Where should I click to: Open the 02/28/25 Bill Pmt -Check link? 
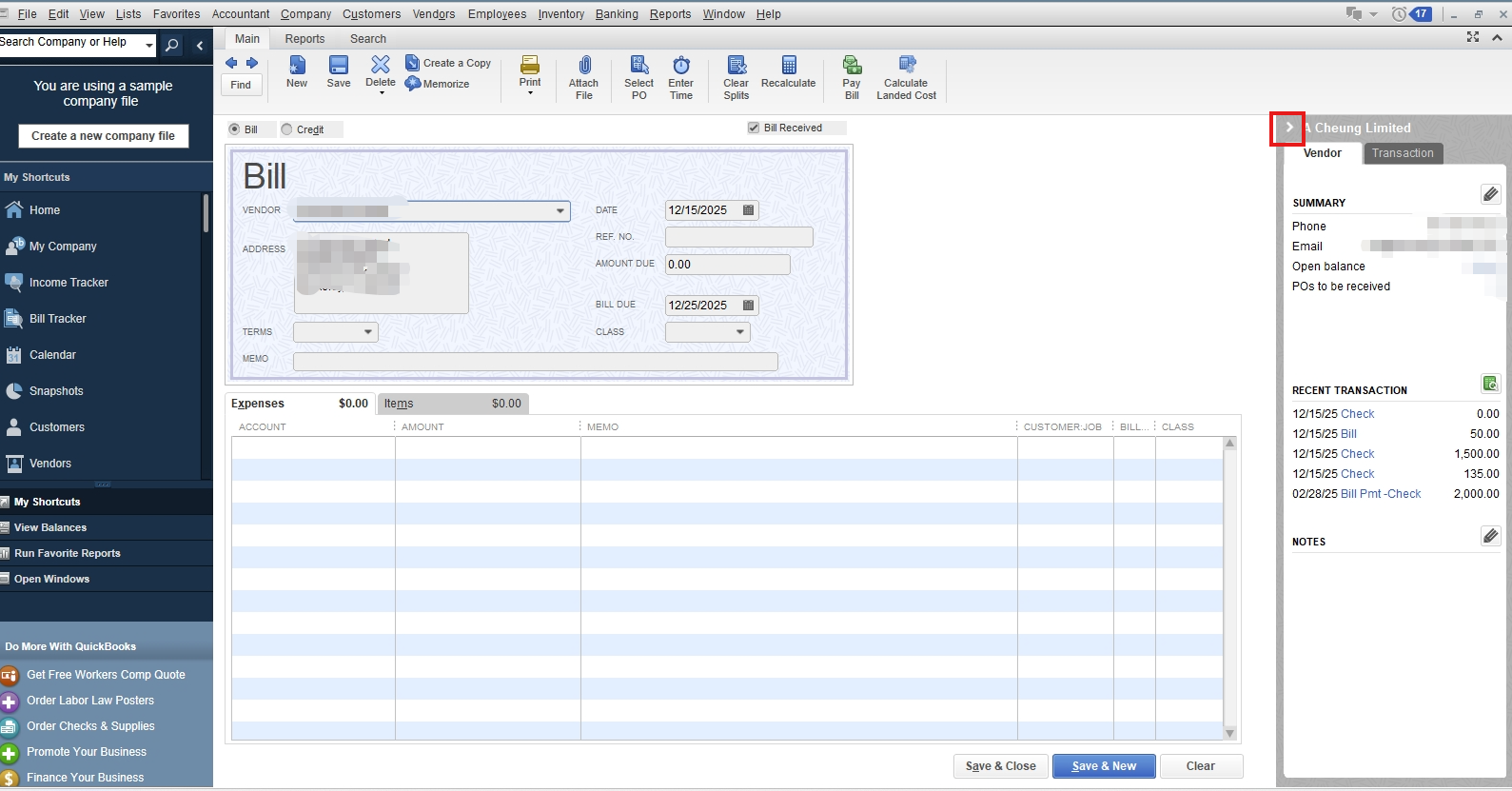(1381, 494)
